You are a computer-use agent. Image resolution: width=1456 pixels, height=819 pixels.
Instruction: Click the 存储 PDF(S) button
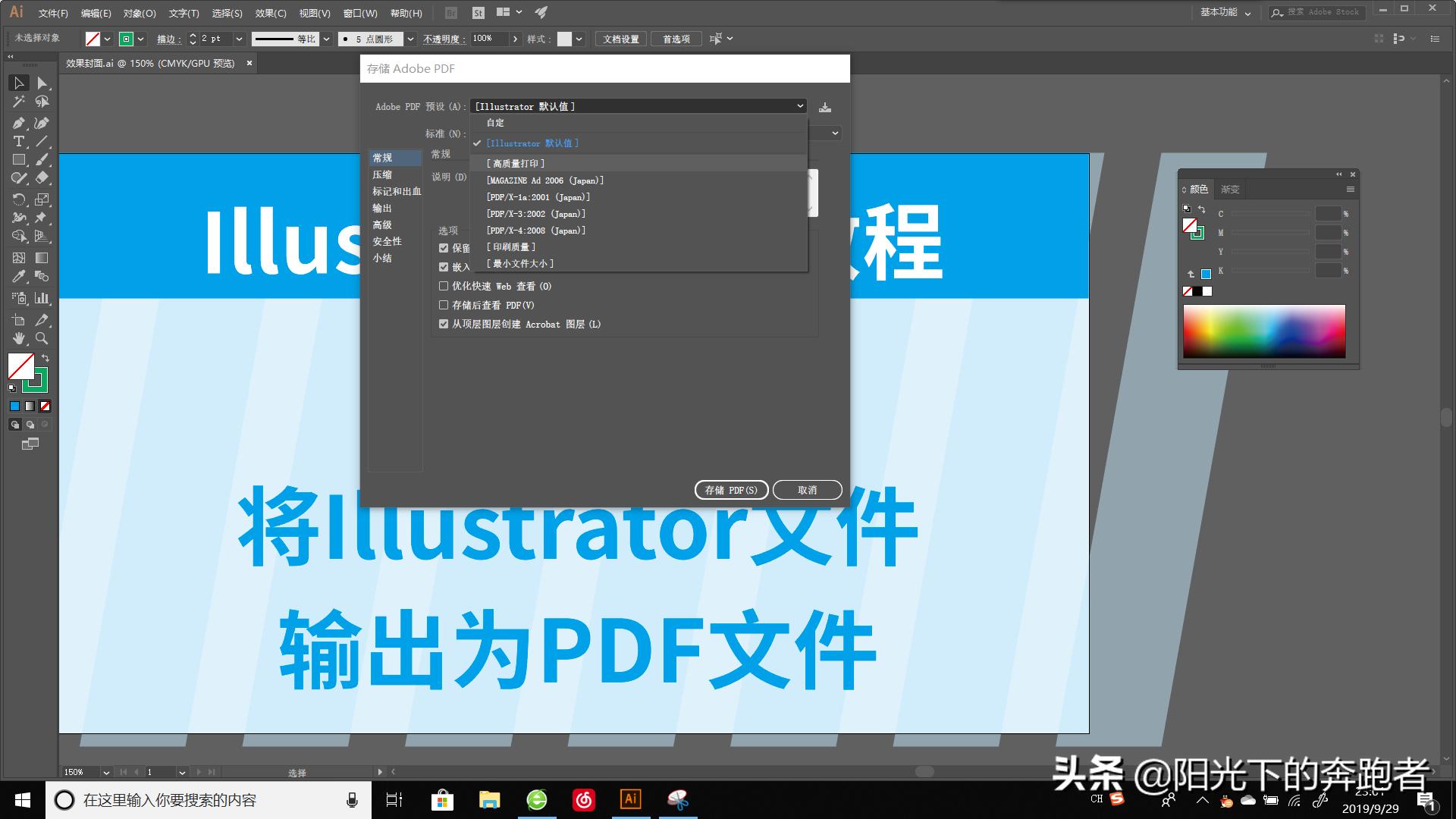click(x=730, y=490)
